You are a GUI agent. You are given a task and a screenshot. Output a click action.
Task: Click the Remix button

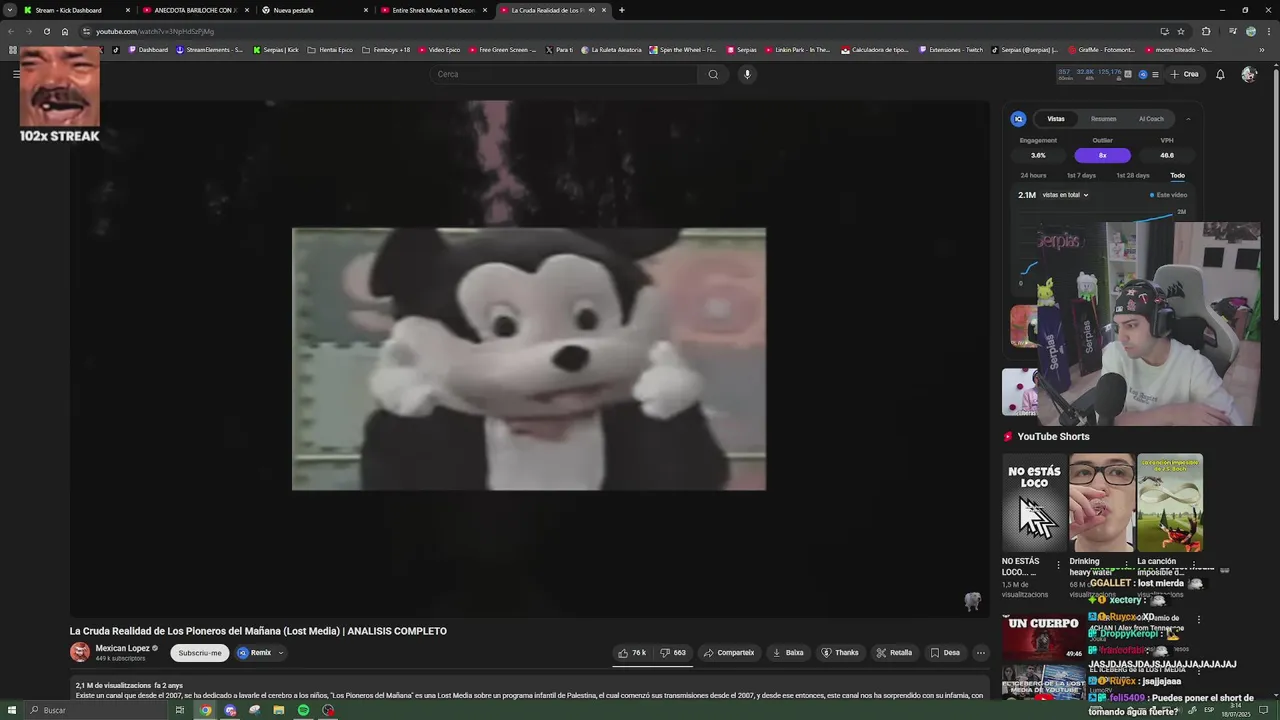(x=255, y=653)
